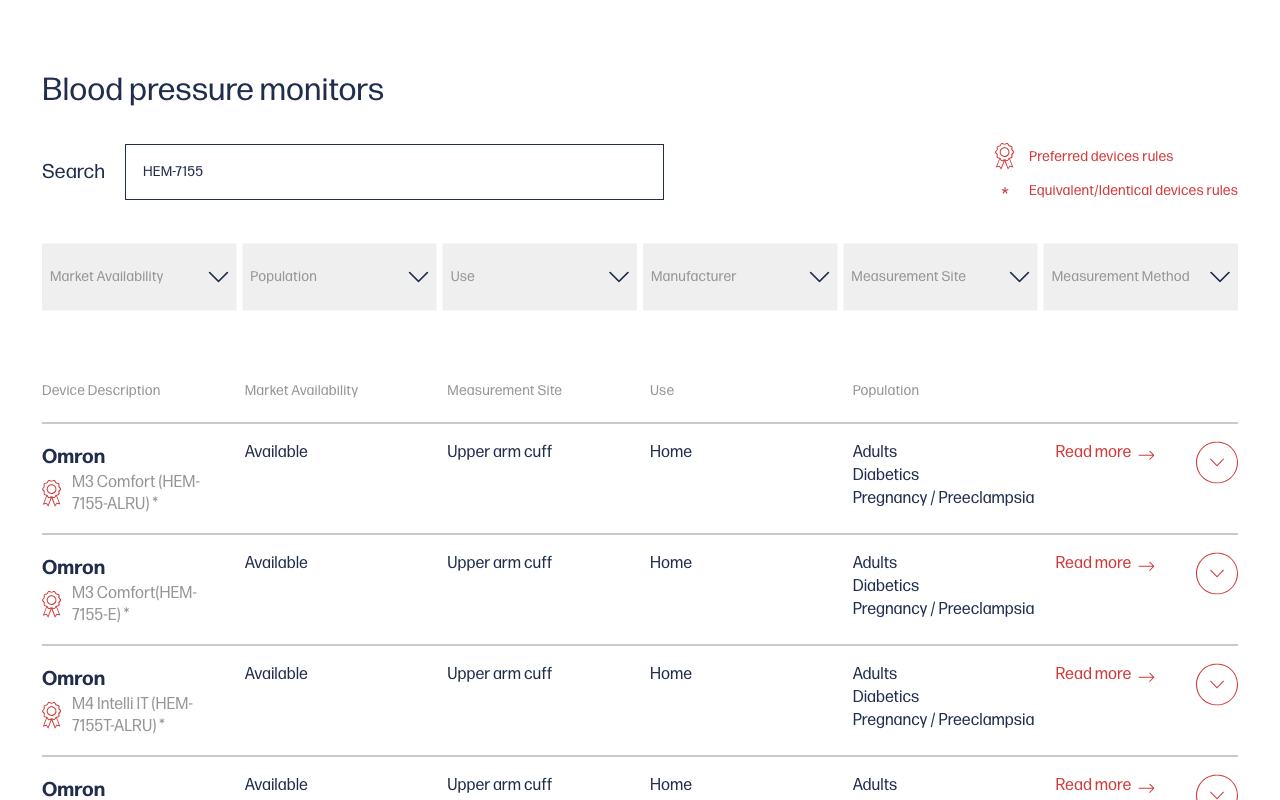Screen dimensions: 1280x800
Task: Click Home in the M4 Intelli IT row
Action: click(671, 674)
